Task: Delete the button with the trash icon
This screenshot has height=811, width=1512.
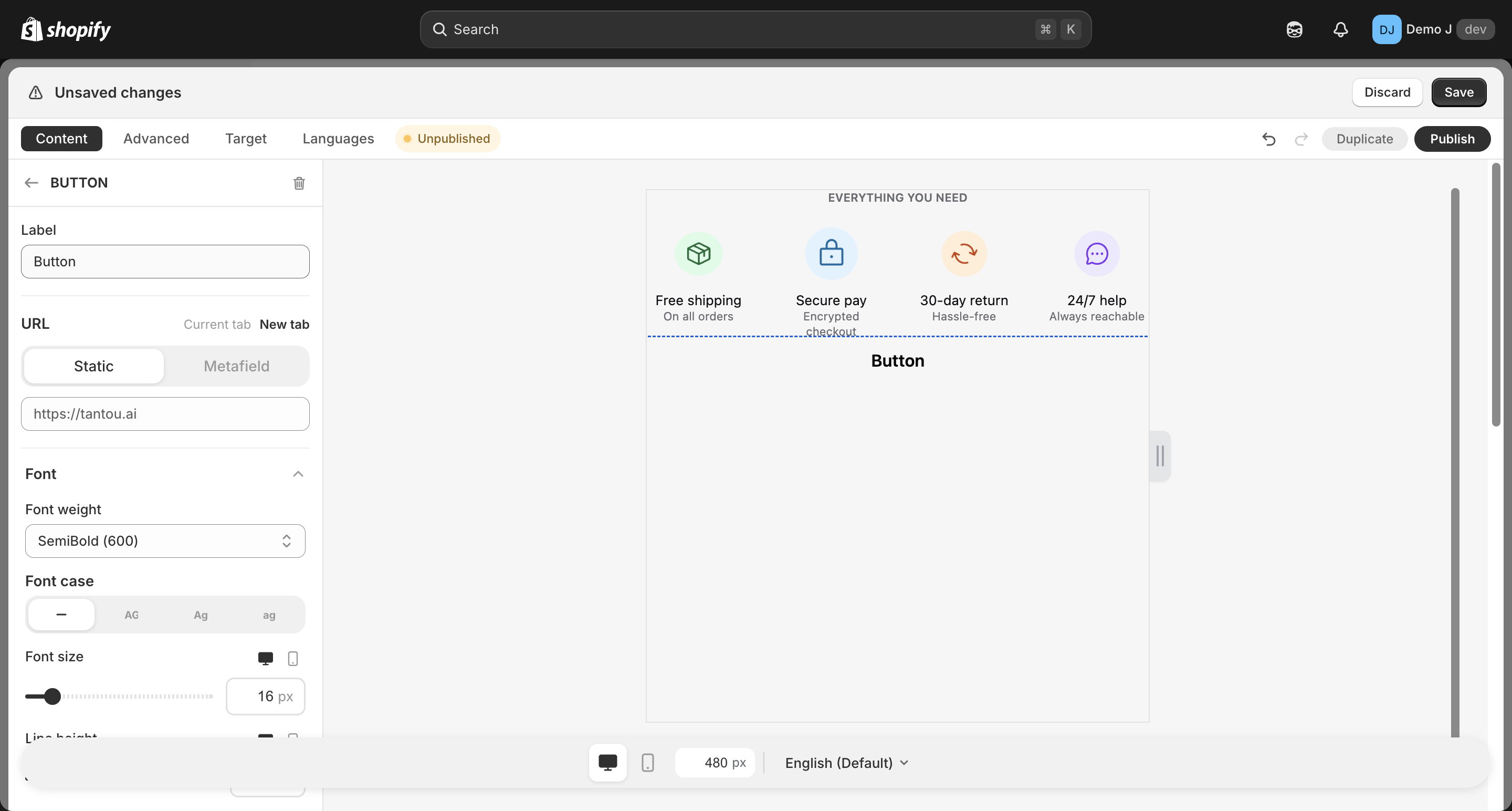Action: [299, 183]
